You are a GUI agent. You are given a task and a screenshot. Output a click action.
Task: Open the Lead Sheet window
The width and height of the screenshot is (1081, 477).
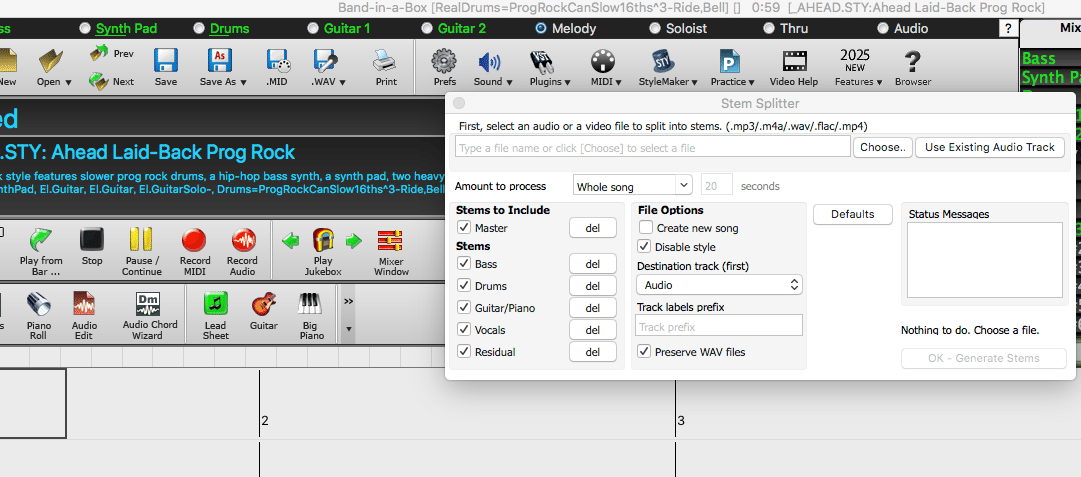216,316
